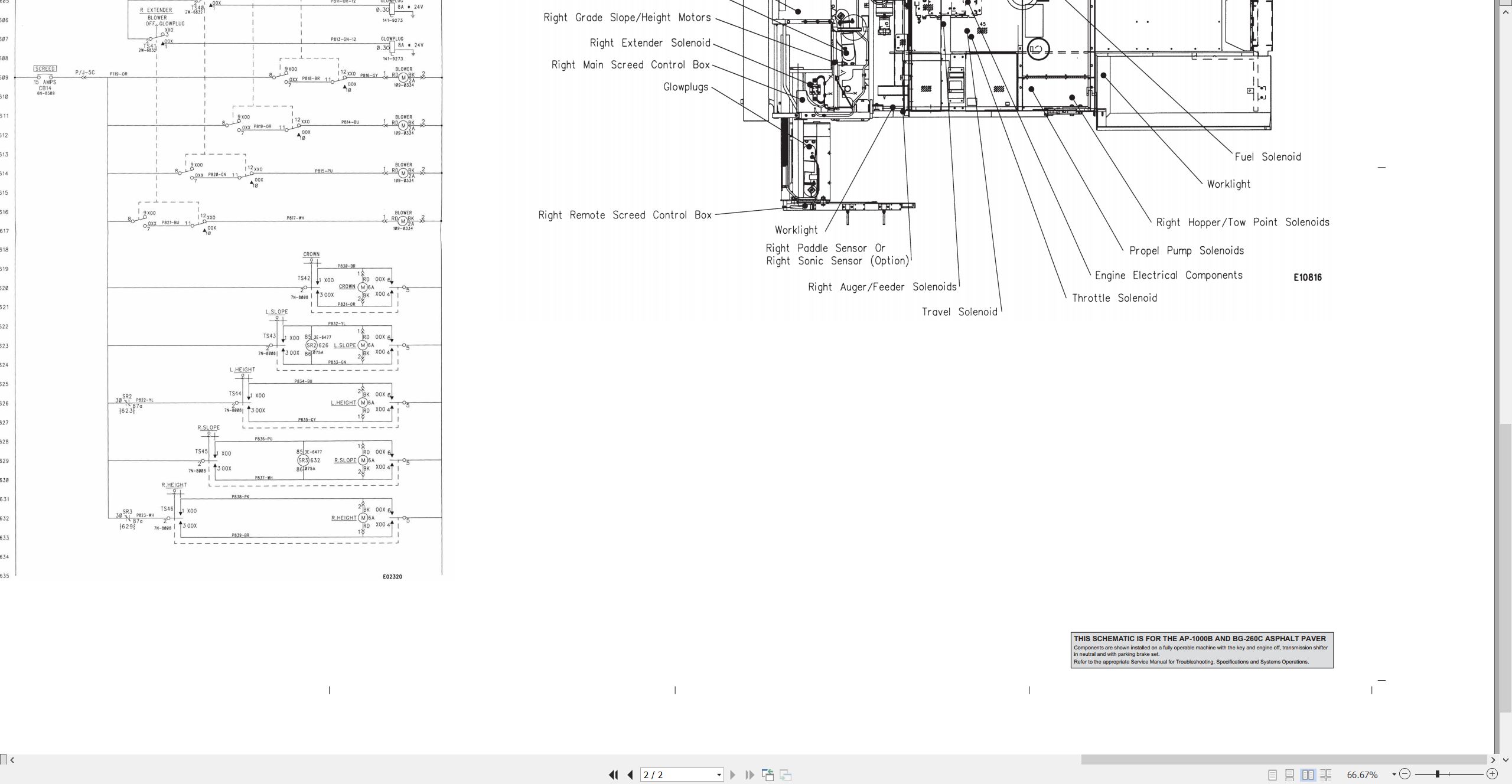Click the L.SLOPE switch label

click(276, 312)
